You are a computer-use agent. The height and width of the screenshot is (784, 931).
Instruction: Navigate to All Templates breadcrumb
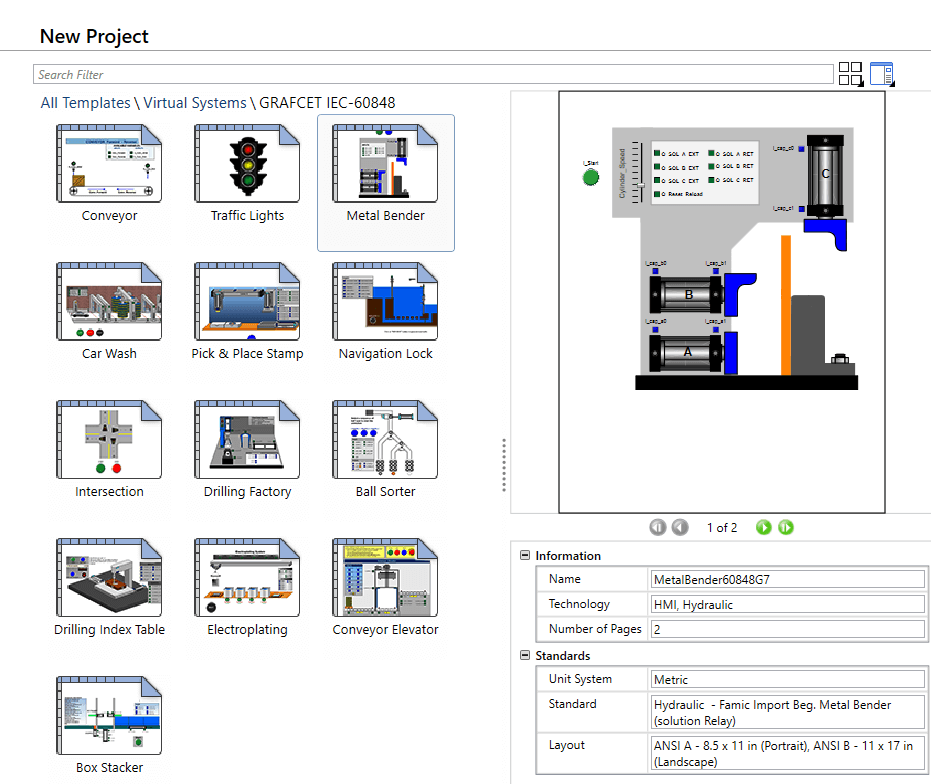85,103
